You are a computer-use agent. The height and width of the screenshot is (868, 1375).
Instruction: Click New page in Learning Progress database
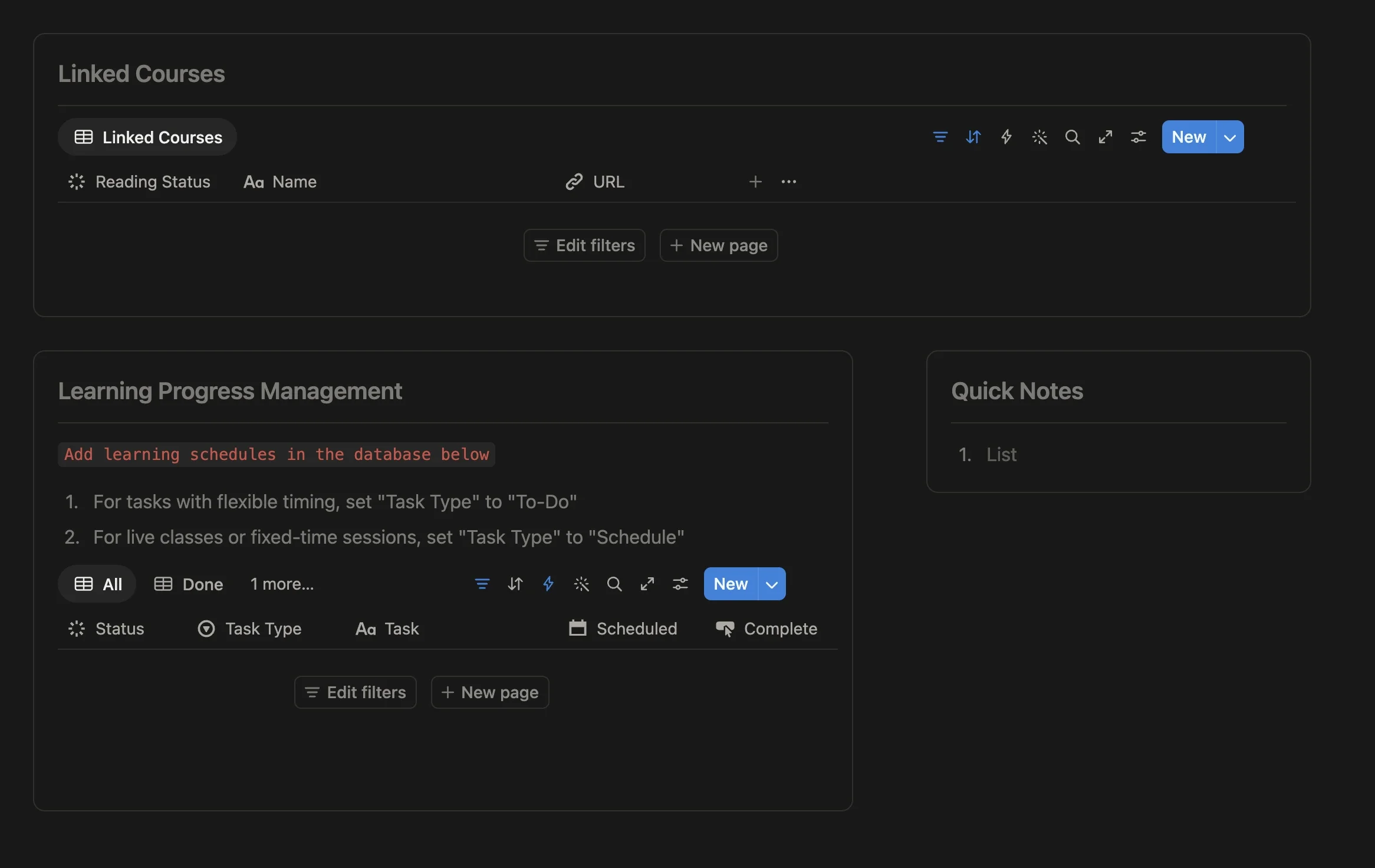[x=490, y=692]
